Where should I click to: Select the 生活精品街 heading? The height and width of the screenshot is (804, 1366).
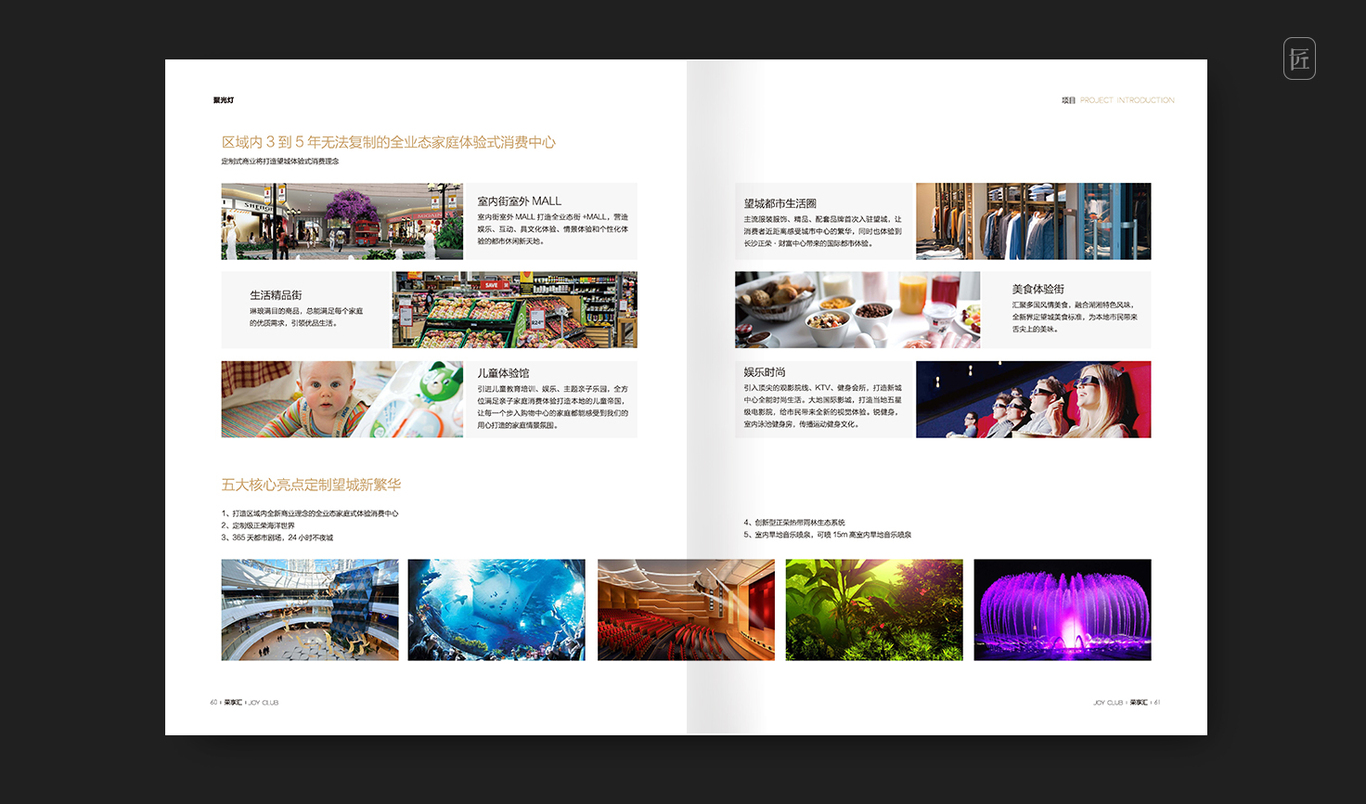[276, 295]
